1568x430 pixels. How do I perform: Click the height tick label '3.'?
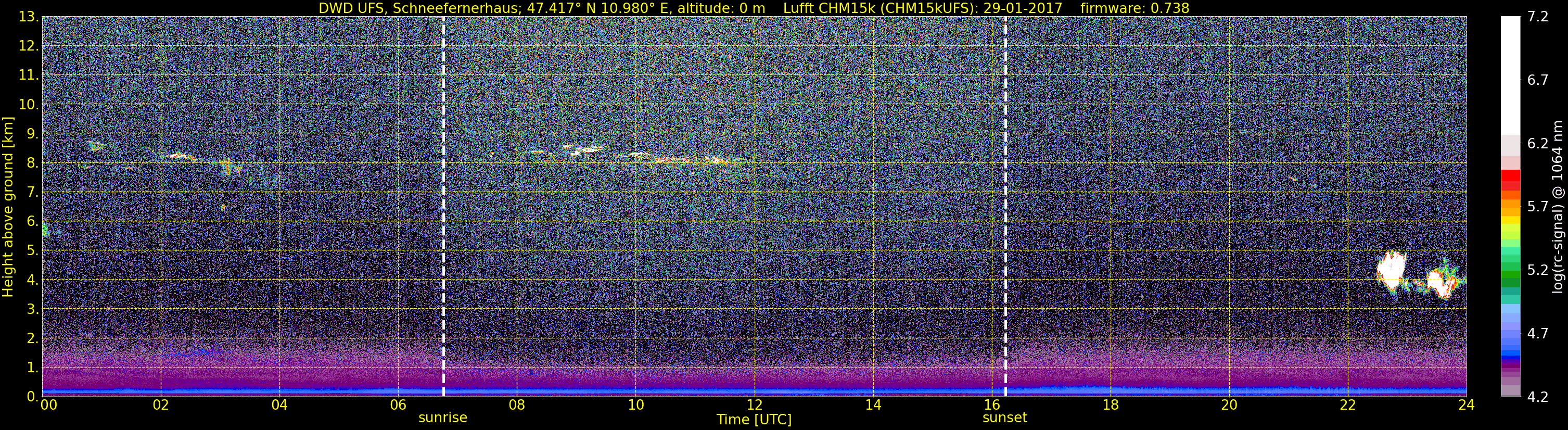[x=32, y=309]
